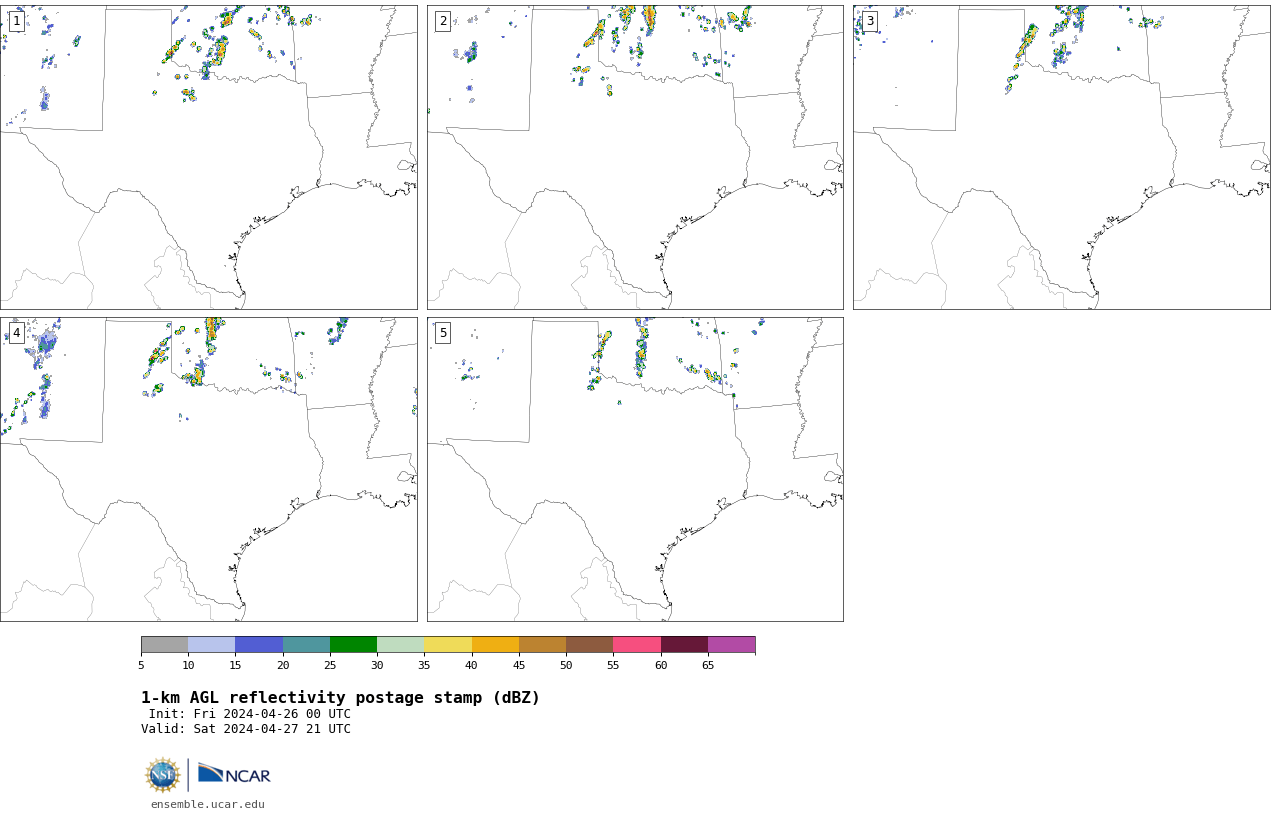1280x815 pixels.
Task: Click the panel number 3 label
Action: pos(869,21)
